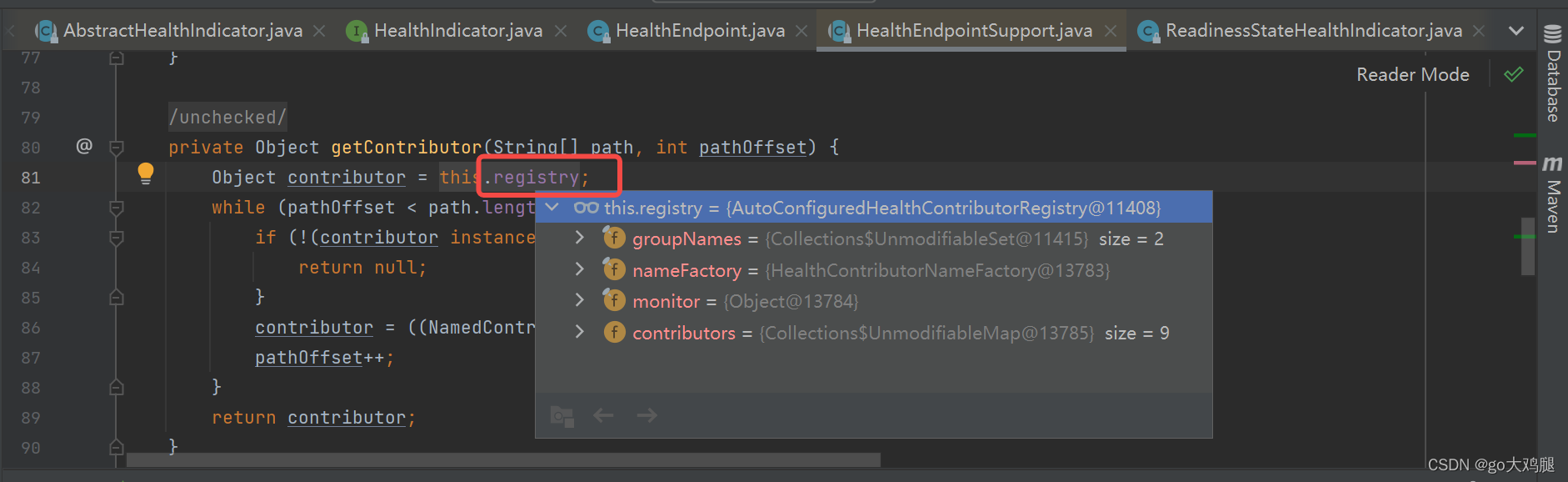Screen dimensions: 1568x482
Task: Close HealthIndicator.java tab
Action: 561,31
